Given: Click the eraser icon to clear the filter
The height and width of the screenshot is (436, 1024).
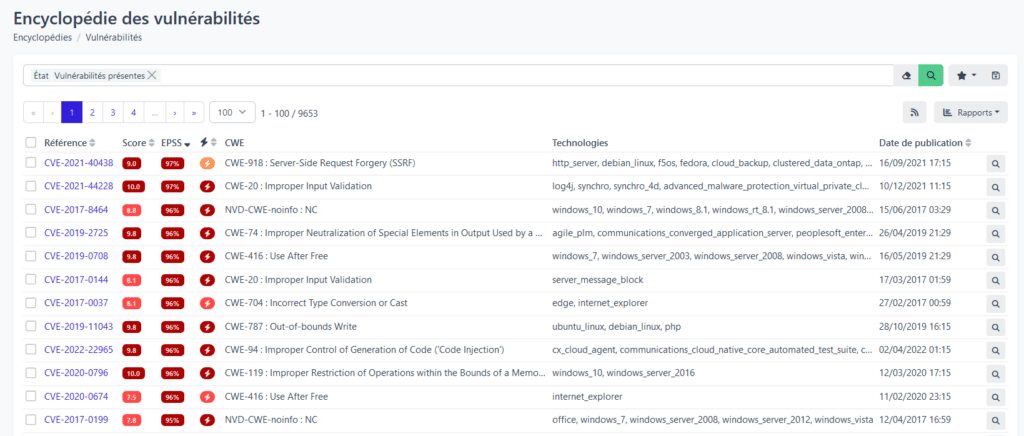Looking at the screenshot, I should pyautogui.click(x=906, y=76).
